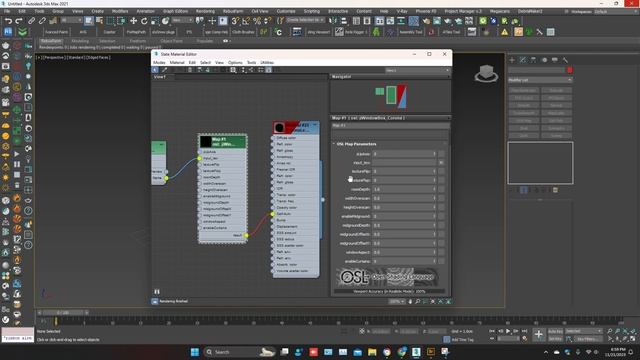Open the Create tab in command panel
640x360 pixels.
point(512,60)
